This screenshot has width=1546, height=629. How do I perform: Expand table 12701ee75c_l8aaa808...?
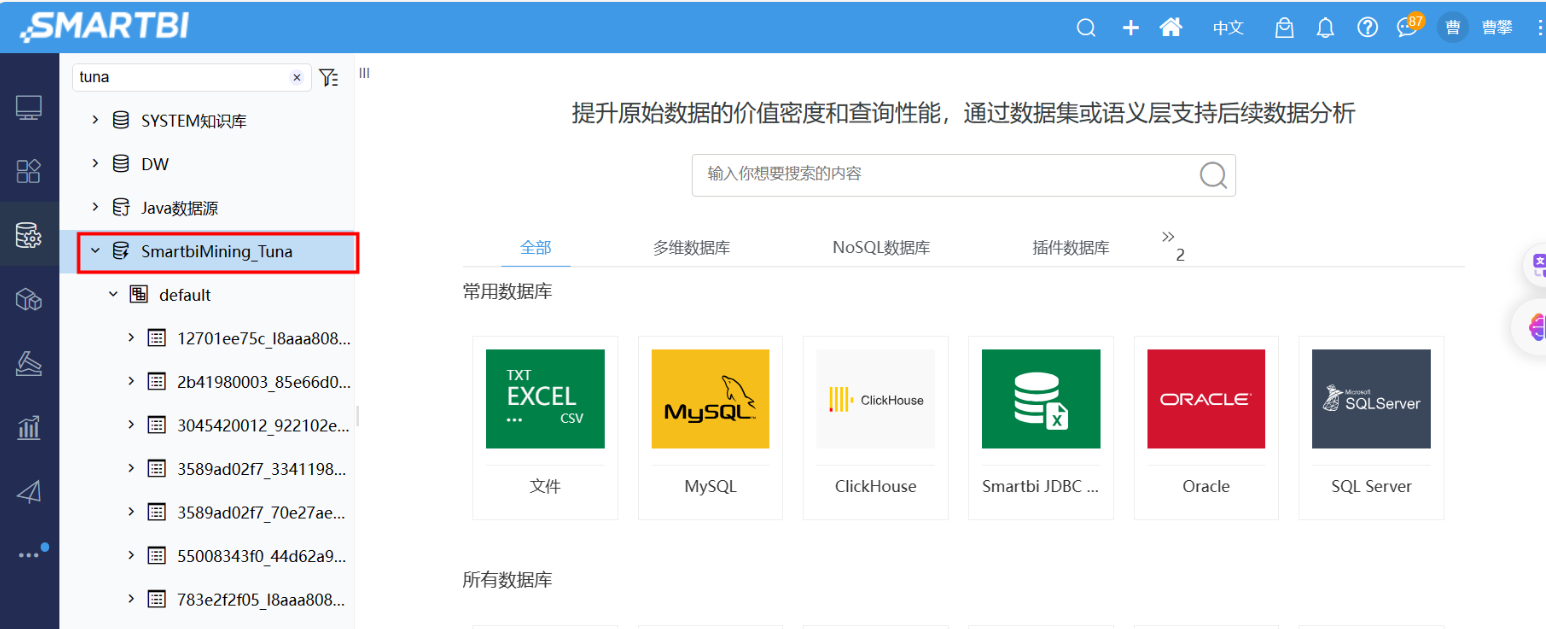point(131,338)
